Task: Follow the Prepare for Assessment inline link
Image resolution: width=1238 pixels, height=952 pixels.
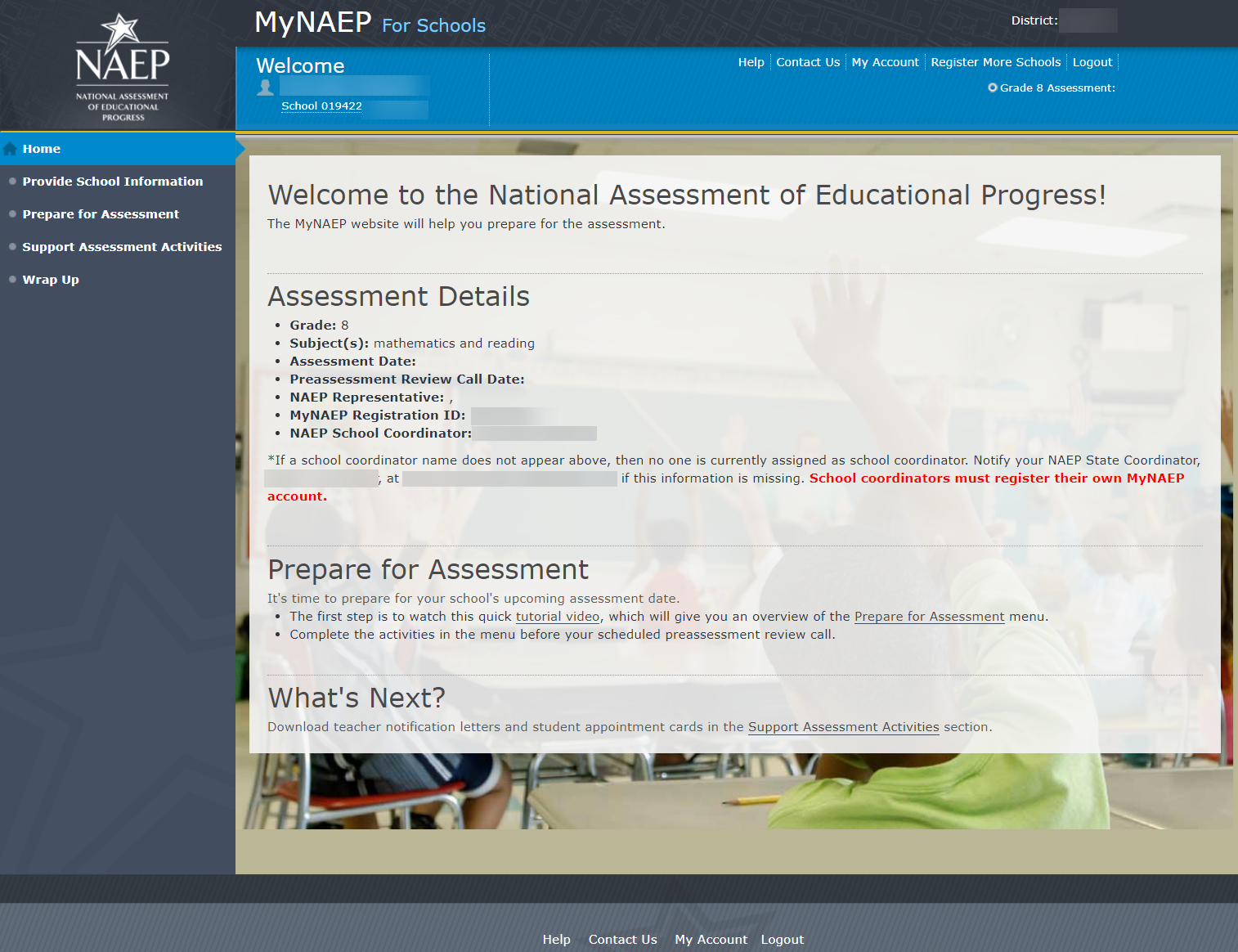Action: point(930,617)
